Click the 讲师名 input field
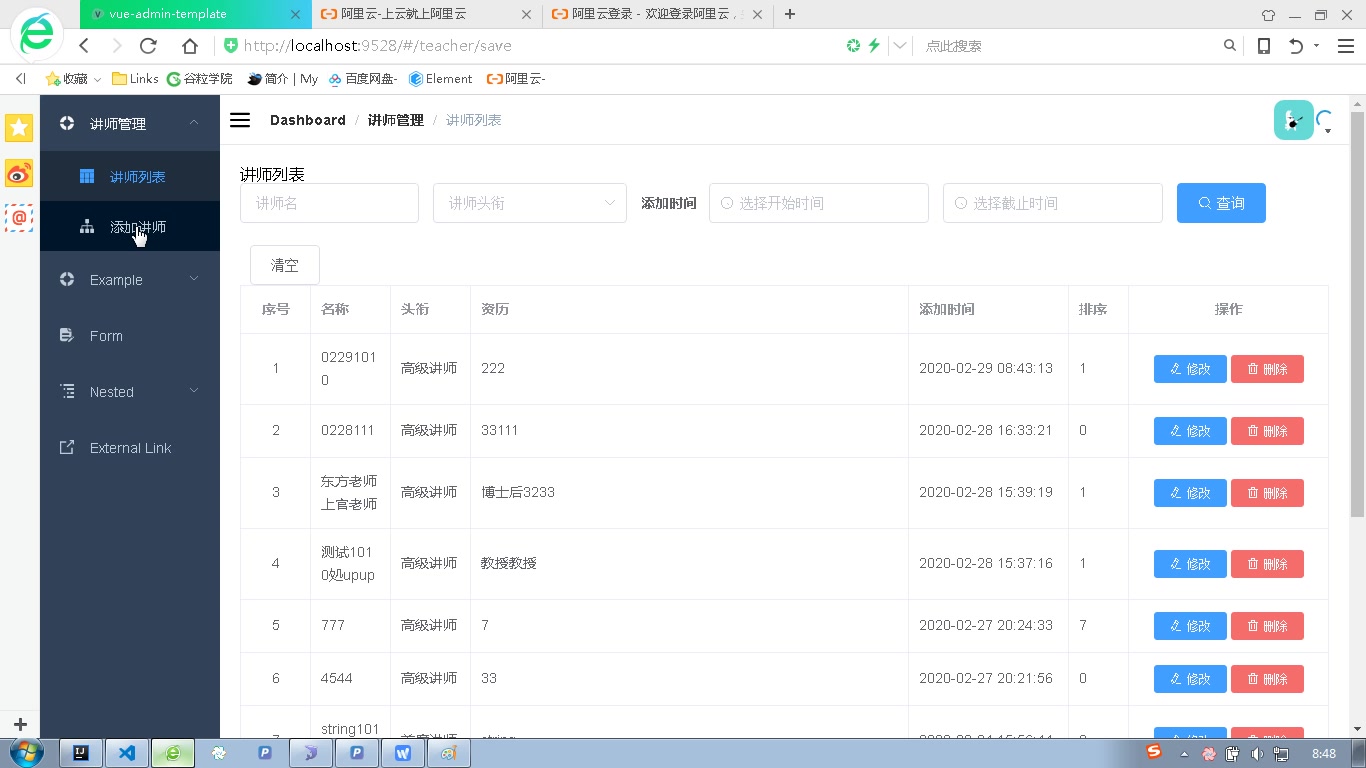This screenshot has height=768, width=1366. (x=329, y=203)
